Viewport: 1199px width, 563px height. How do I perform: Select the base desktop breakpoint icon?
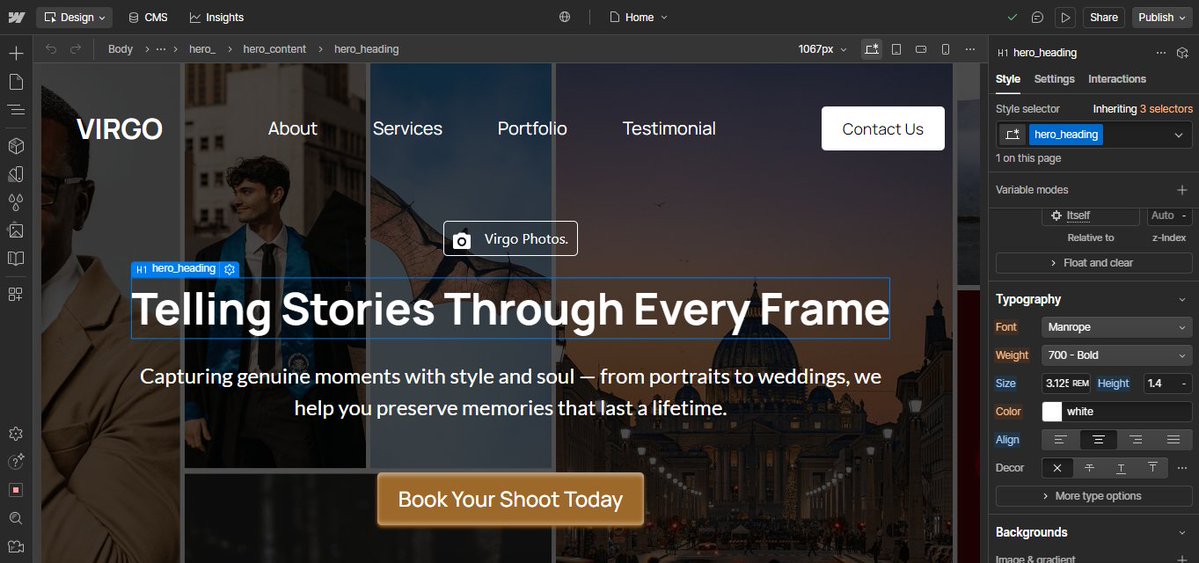[x=872, y=49]
